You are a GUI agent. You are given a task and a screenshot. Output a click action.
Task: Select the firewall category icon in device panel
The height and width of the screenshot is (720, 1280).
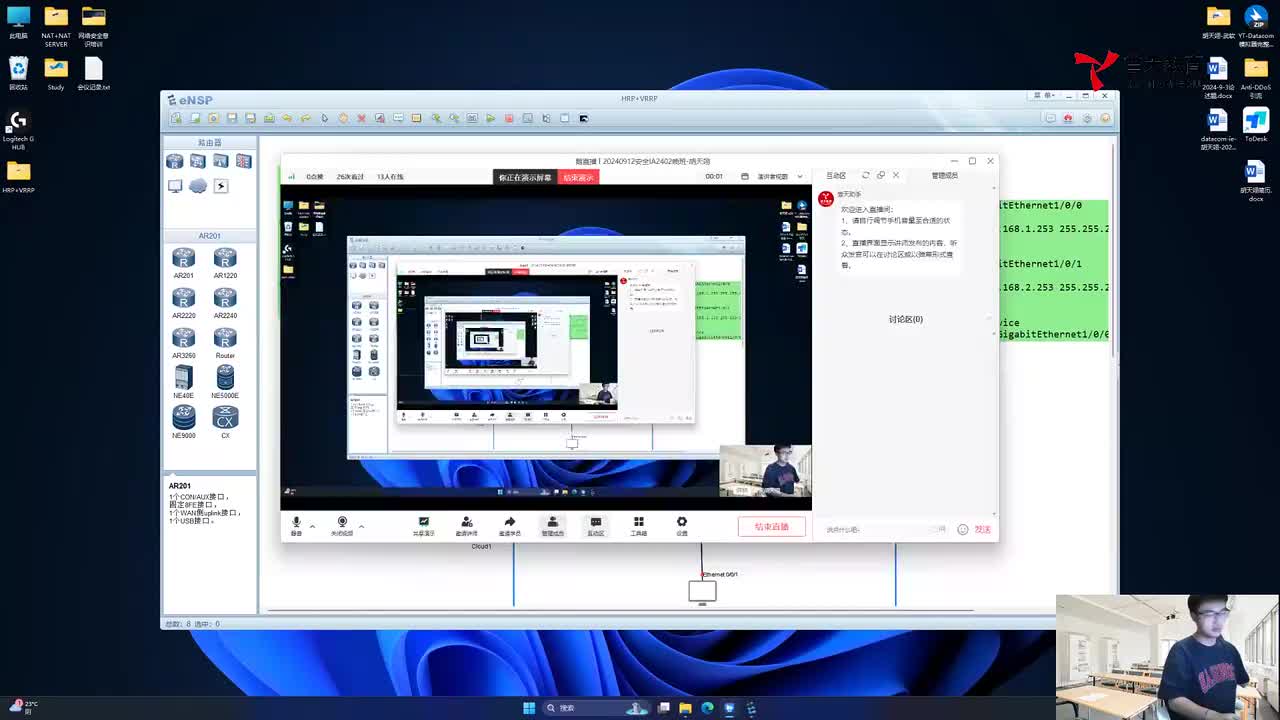243,161
